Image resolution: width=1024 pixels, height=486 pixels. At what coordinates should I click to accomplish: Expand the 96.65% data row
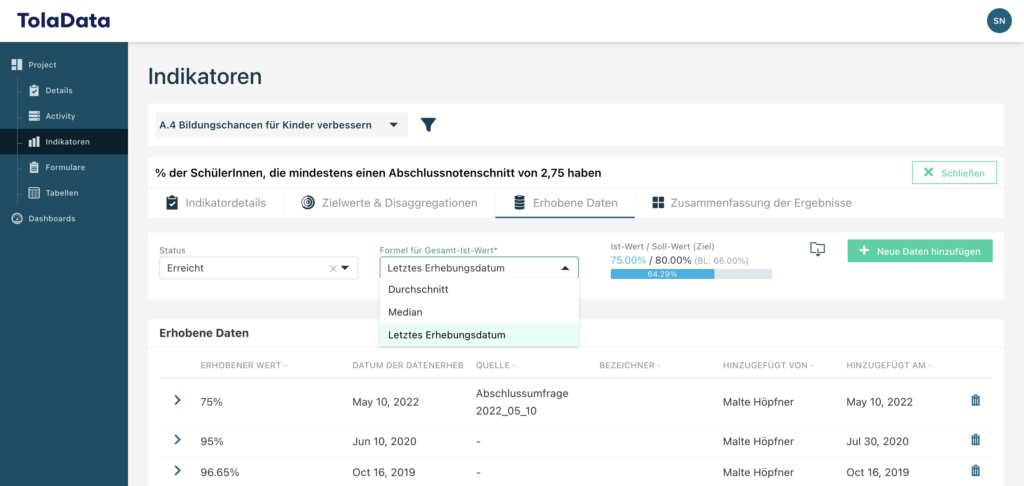[x=177, y=470]
